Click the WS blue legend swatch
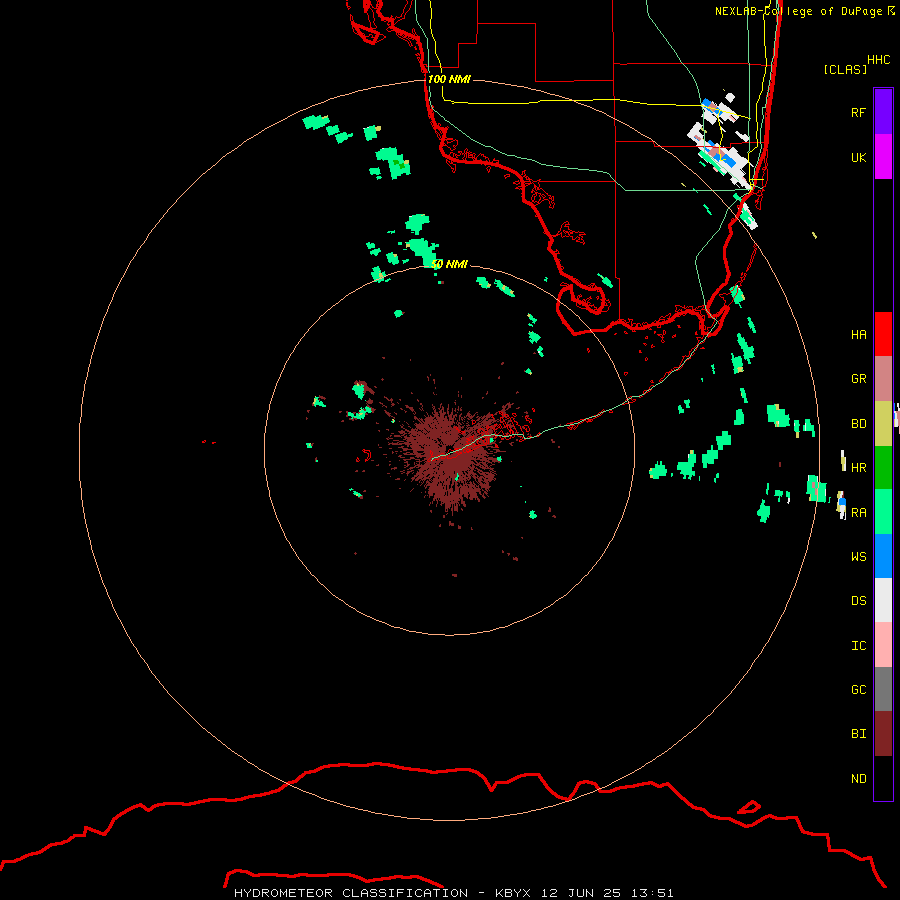The width and height of the screenshot is (900, 900). click(x=883, y=556)
